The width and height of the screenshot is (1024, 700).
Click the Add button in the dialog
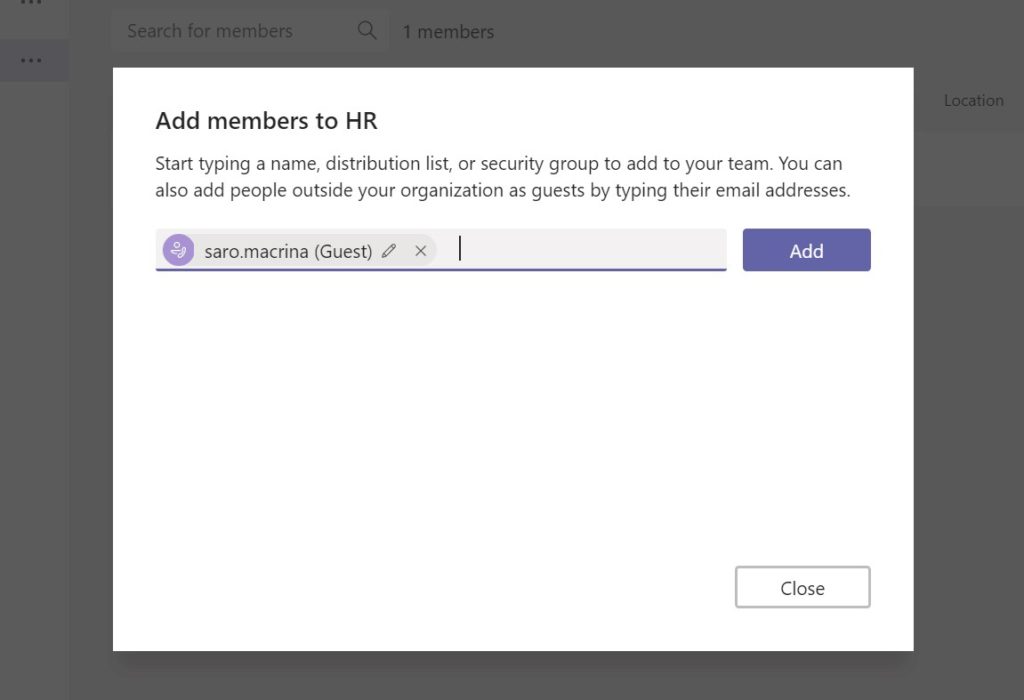click(807, 250)
